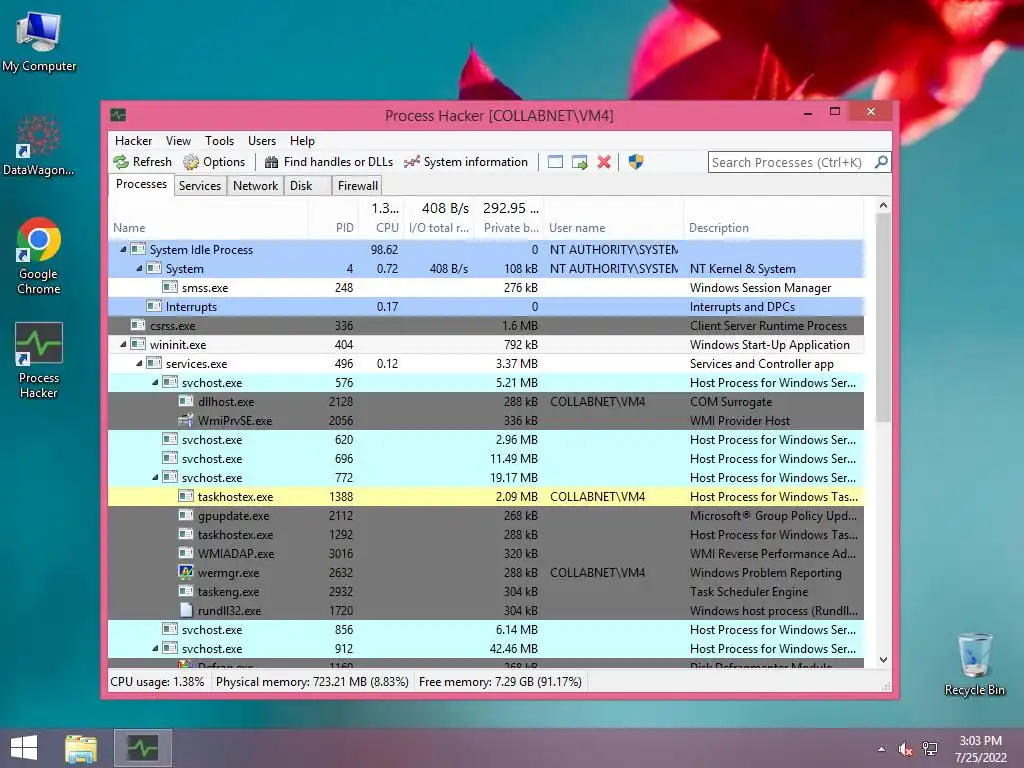Image resolution: width=1024 pixels, height=768 pixels.
Task: Collapse the System process tree node
Action: point(138,268)
